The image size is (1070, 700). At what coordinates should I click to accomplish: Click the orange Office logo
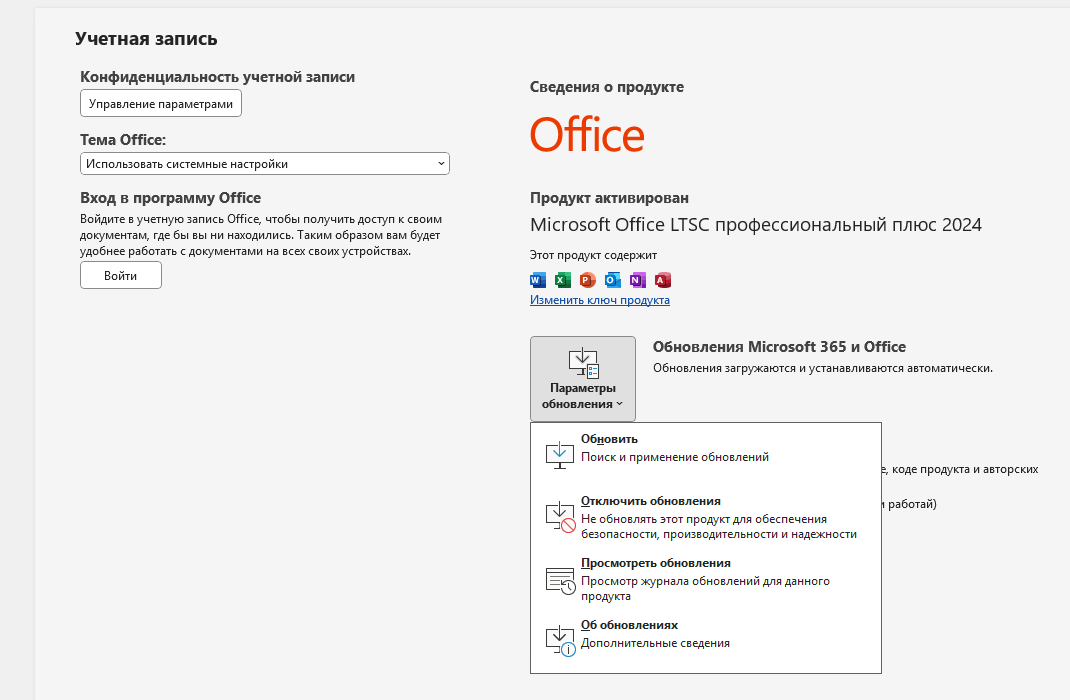(x=587, y=134)
